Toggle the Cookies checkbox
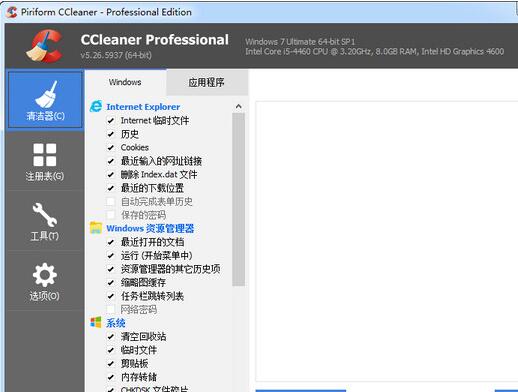This screenshot has height=392, width=518. (111, 147)
